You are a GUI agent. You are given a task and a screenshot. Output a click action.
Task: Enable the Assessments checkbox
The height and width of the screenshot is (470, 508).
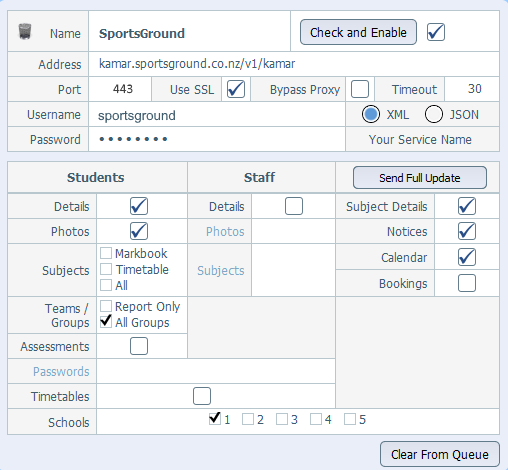pyautogui.click(x=139, y=346)
